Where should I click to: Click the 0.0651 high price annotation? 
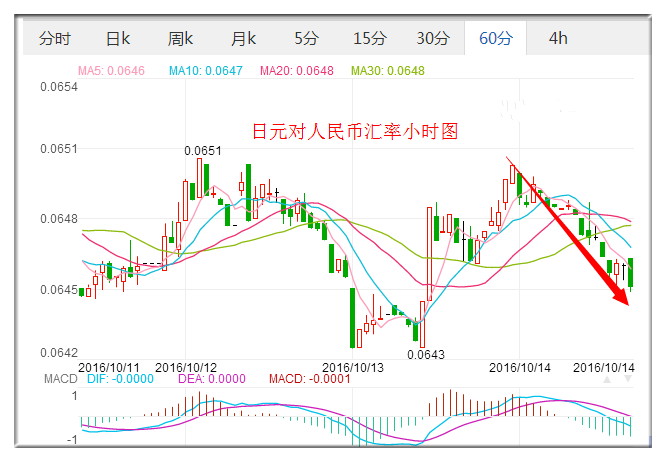(x=203, y=151)
